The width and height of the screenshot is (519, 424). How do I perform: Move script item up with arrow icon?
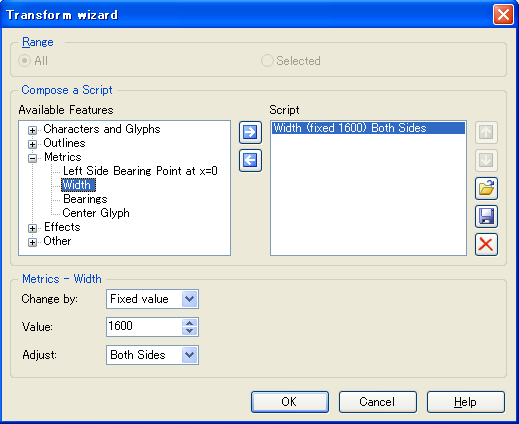click(486, 132)
